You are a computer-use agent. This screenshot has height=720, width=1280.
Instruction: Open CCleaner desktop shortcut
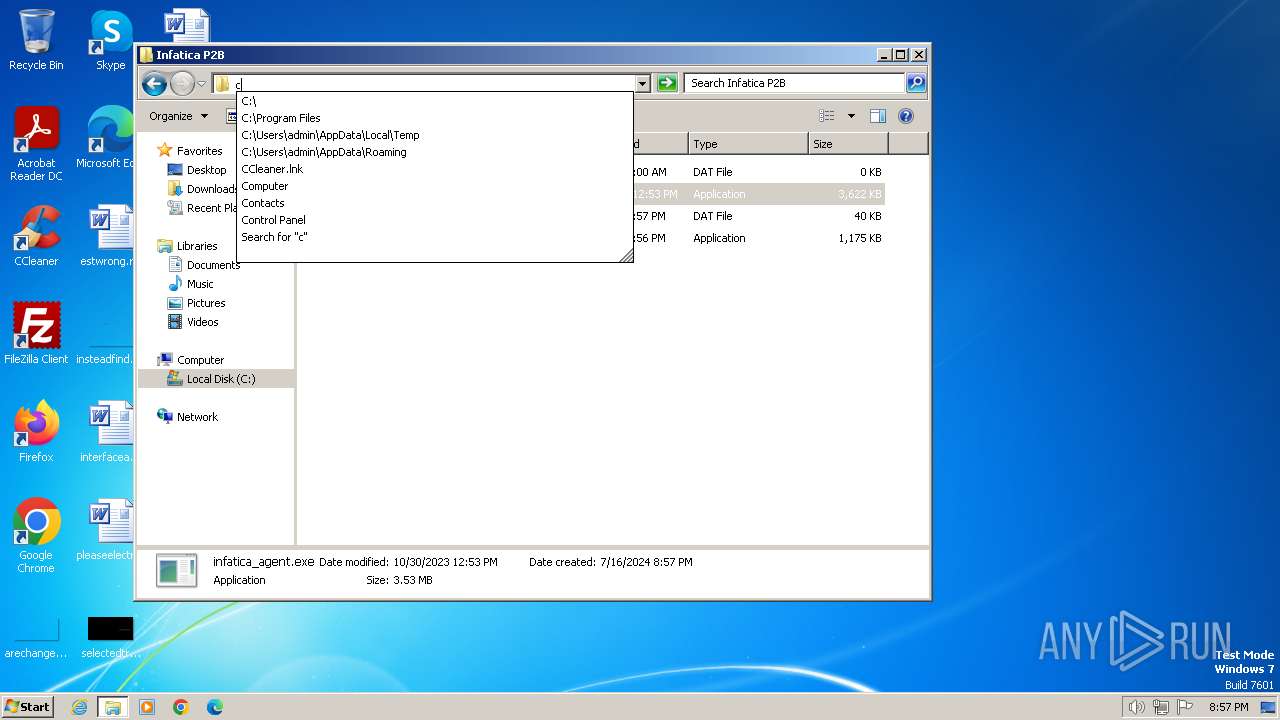pyautogui.click(x=36, y=236)
